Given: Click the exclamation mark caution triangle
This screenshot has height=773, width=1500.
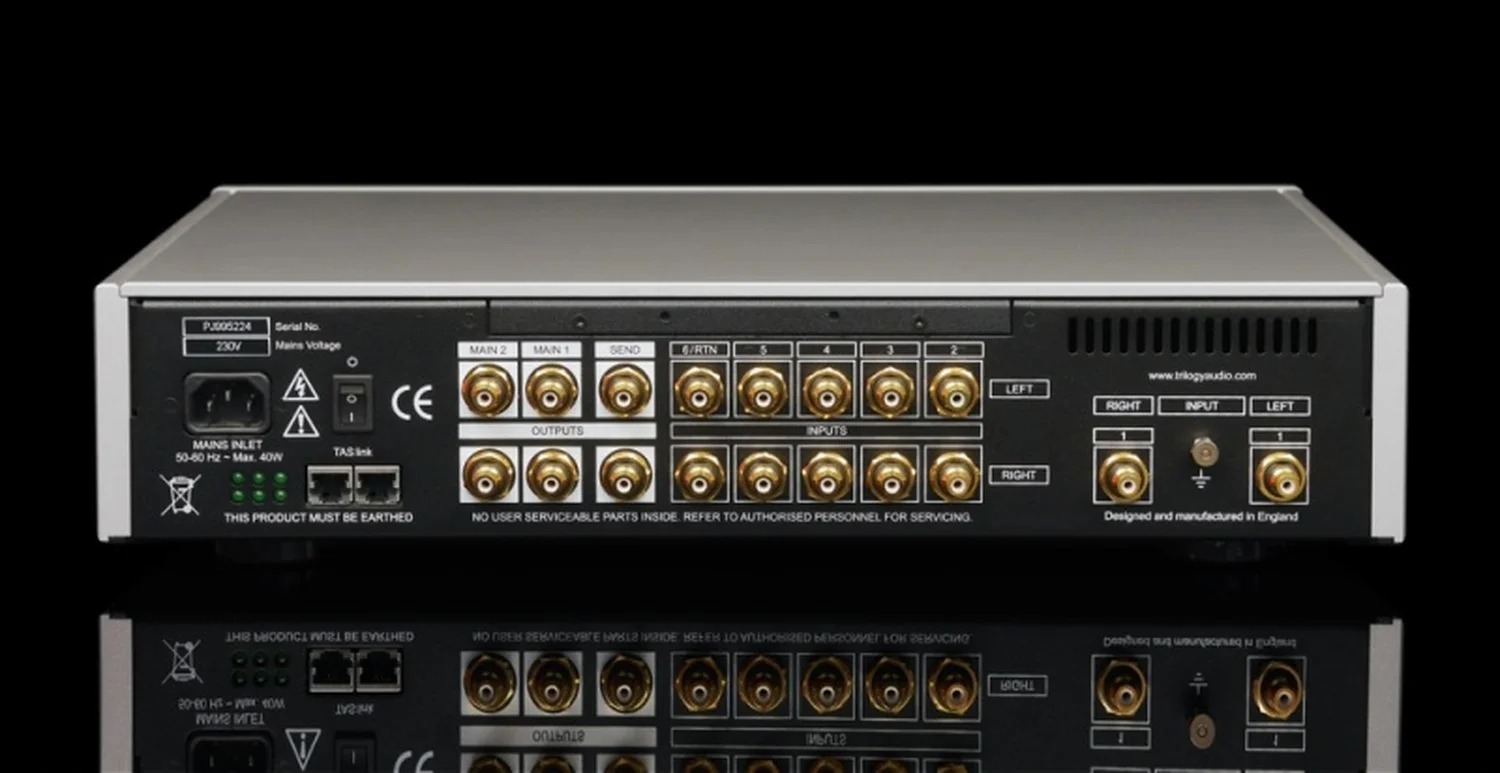Looking at the screenshot, I should click(x=301, y=422).
